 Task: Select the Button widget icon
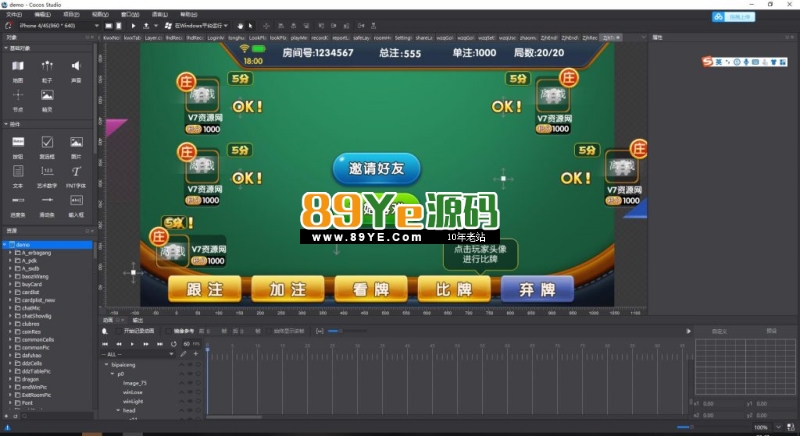(18, 142)
